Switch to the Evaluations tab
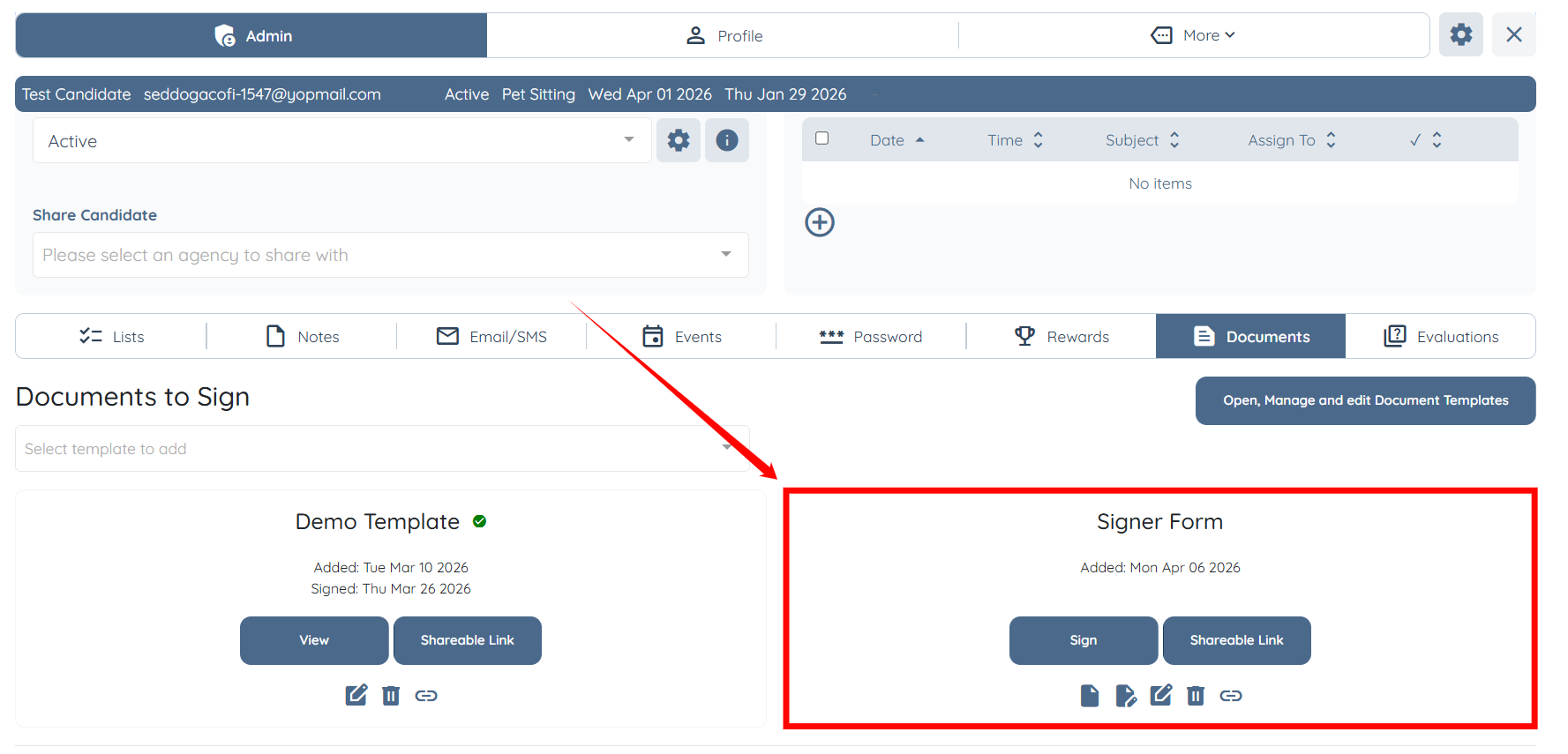1568x754 pixels. (x=1441, y=336)
